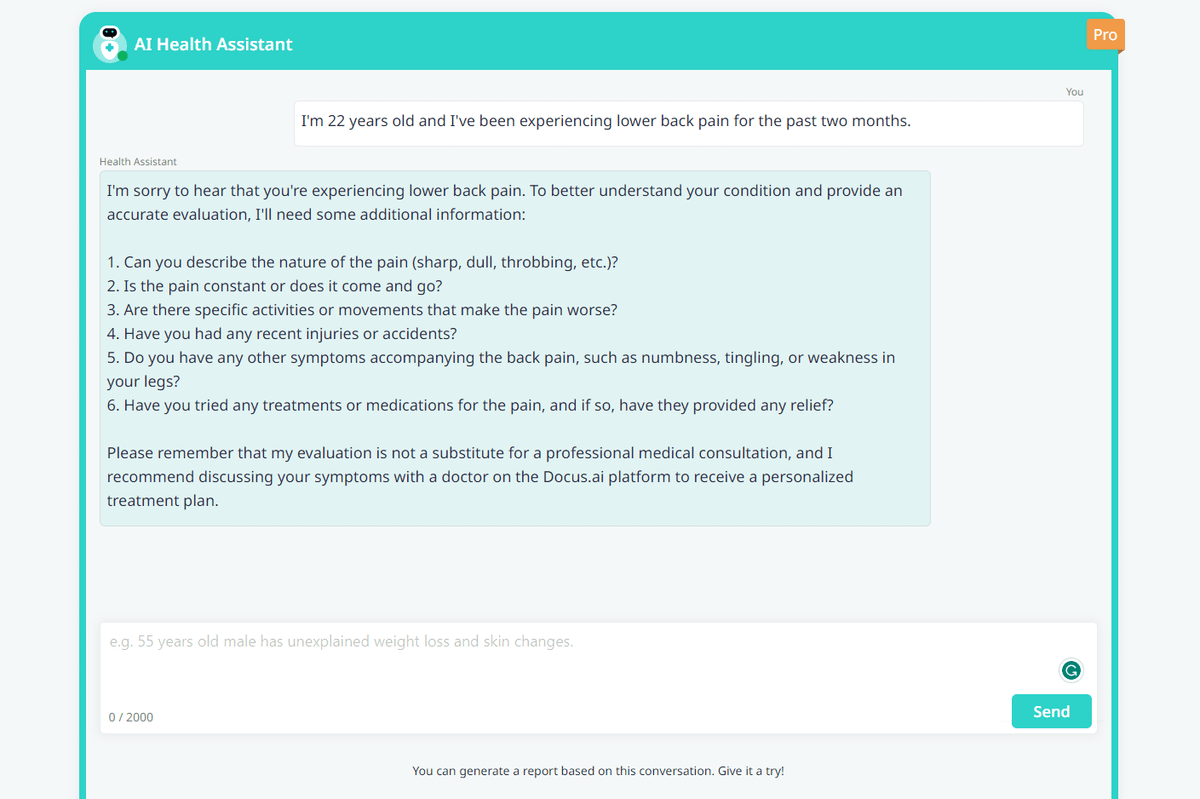This screenshot has height=799, width=1200.
Task: Click the "You" sender label
Action: [x=1074, y=92]
